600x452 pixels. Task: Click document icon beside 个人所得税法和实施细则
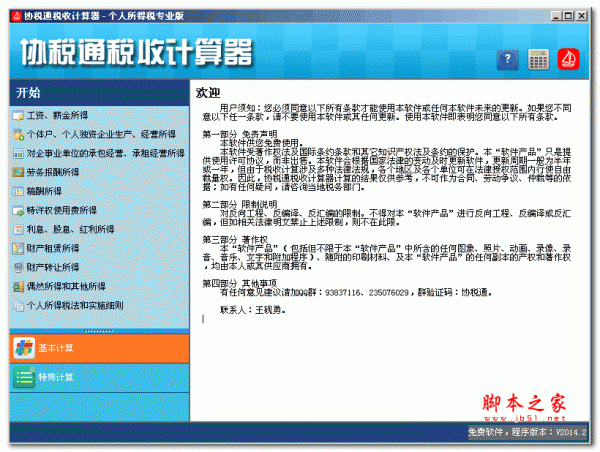[18, 305]
